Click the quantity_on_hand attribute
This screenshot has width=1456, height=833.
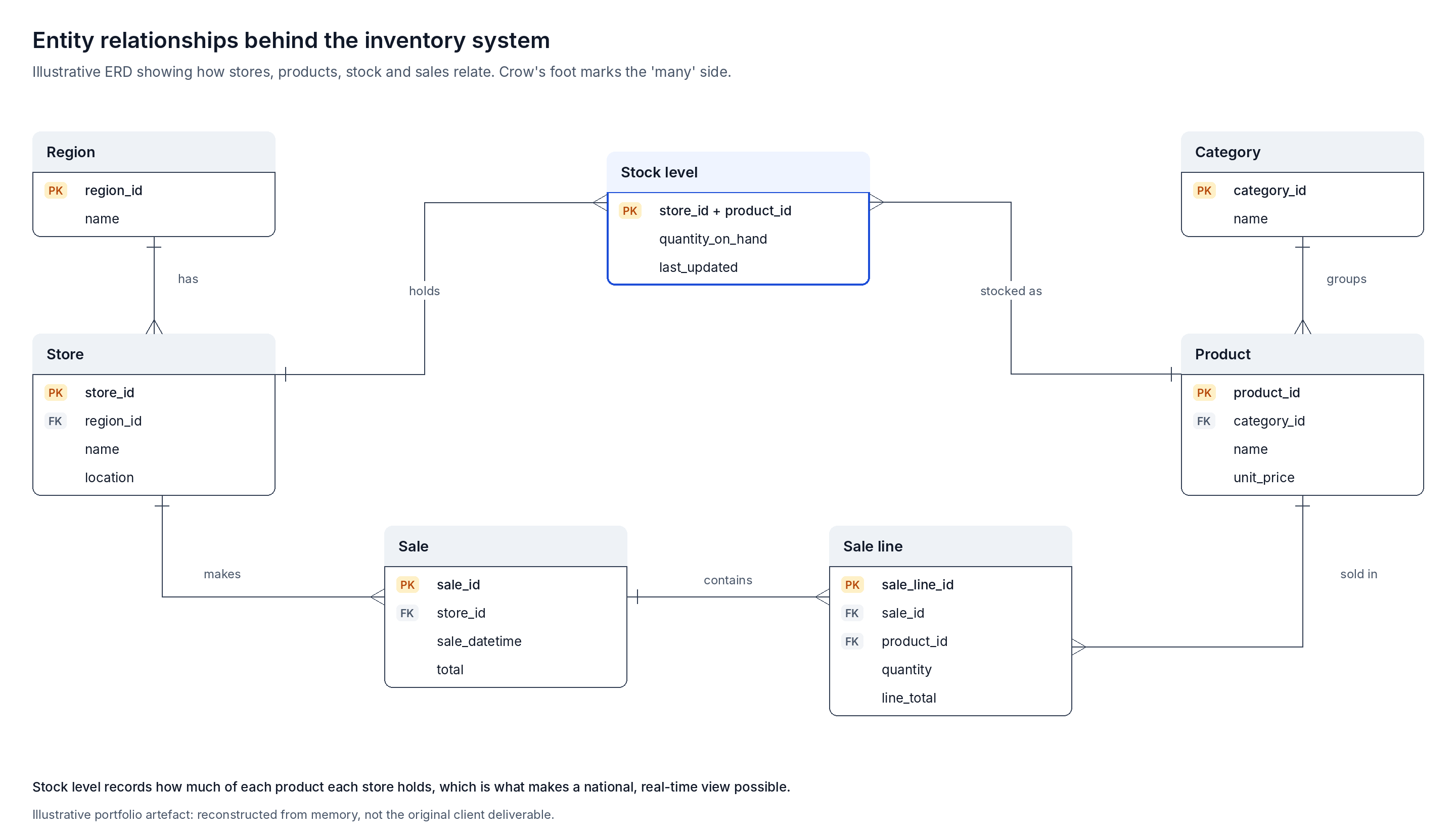[713, 239]
